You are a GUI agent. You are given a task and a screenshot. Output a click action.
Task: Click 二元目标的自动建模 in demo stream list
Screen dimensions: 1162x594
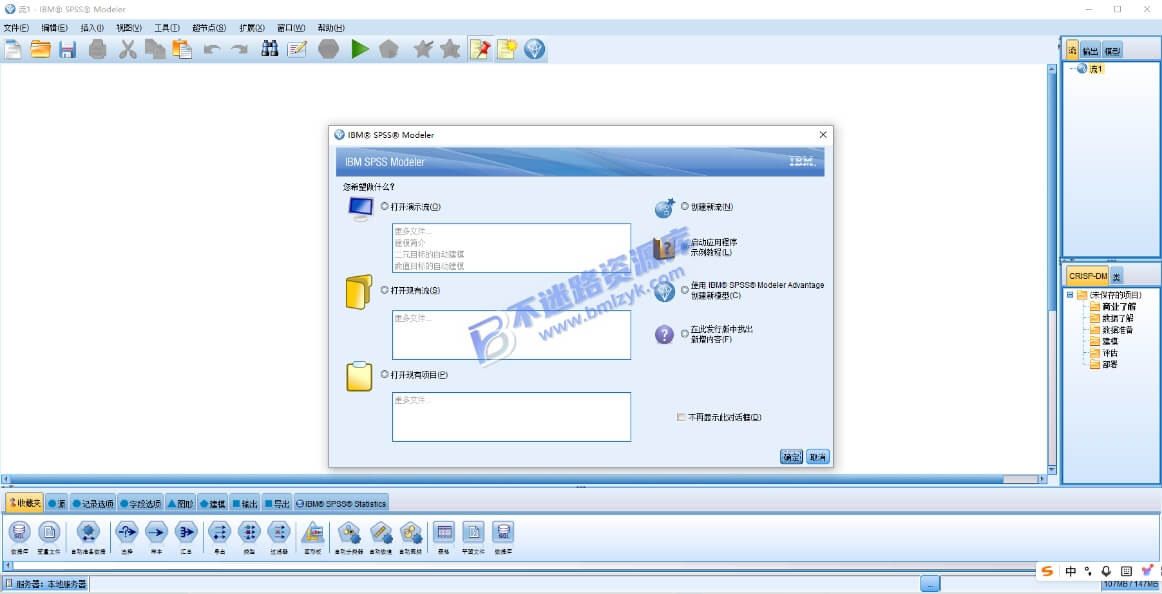point(430,254)
